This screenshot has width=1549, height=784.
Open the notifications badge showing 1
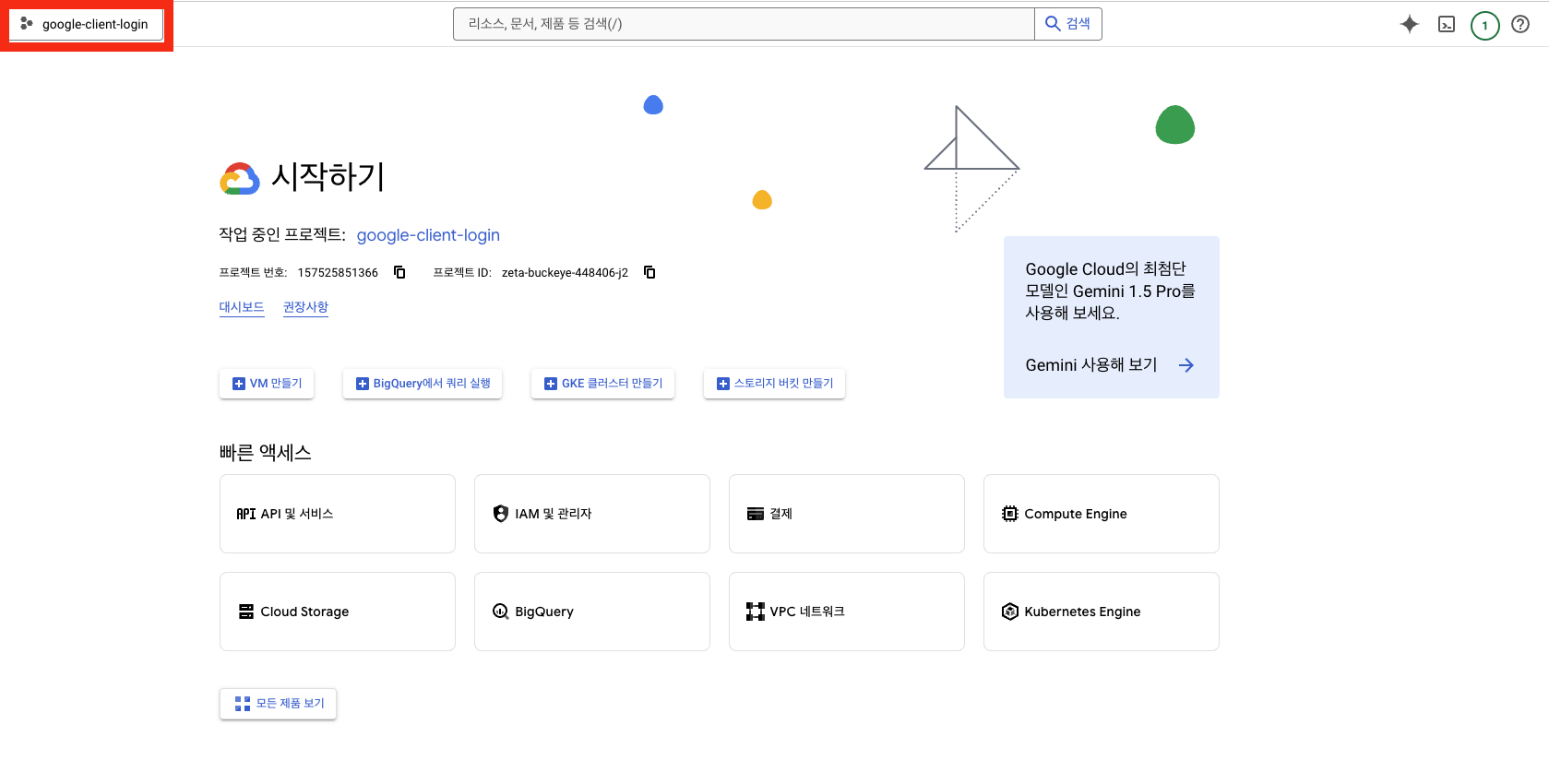point(1484,25)
